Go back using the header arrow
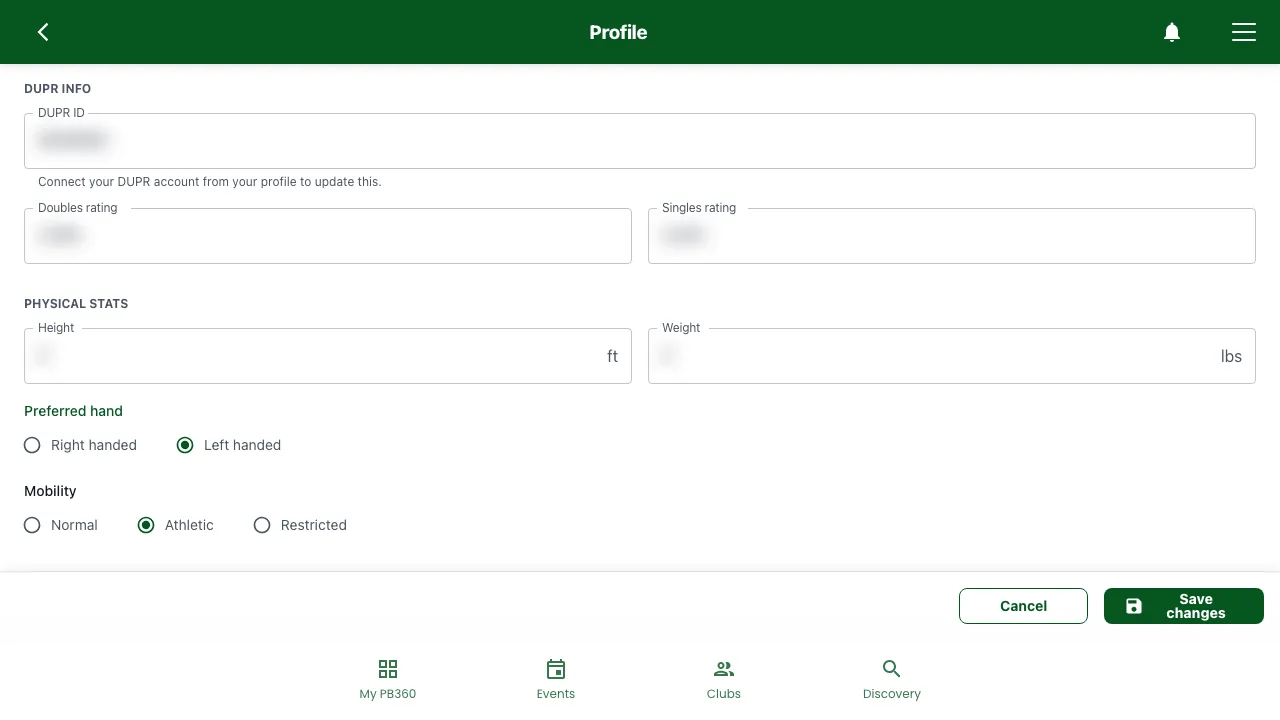This screenshot has width=1280, height=720. coord(43,32)
